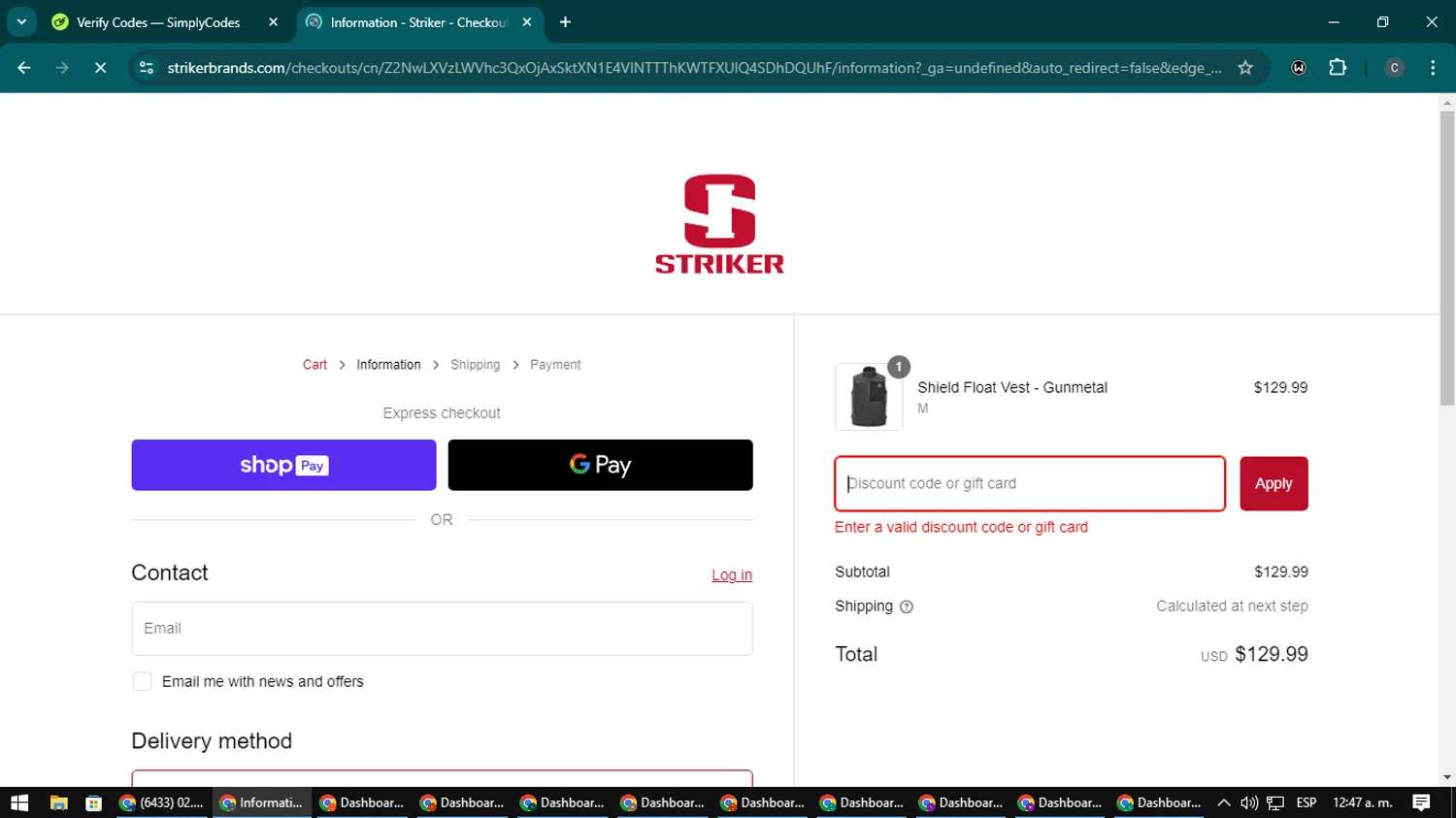Open the Extensions puzzle icon
Screen dimensions: 1456x818
click(1338, 68)
